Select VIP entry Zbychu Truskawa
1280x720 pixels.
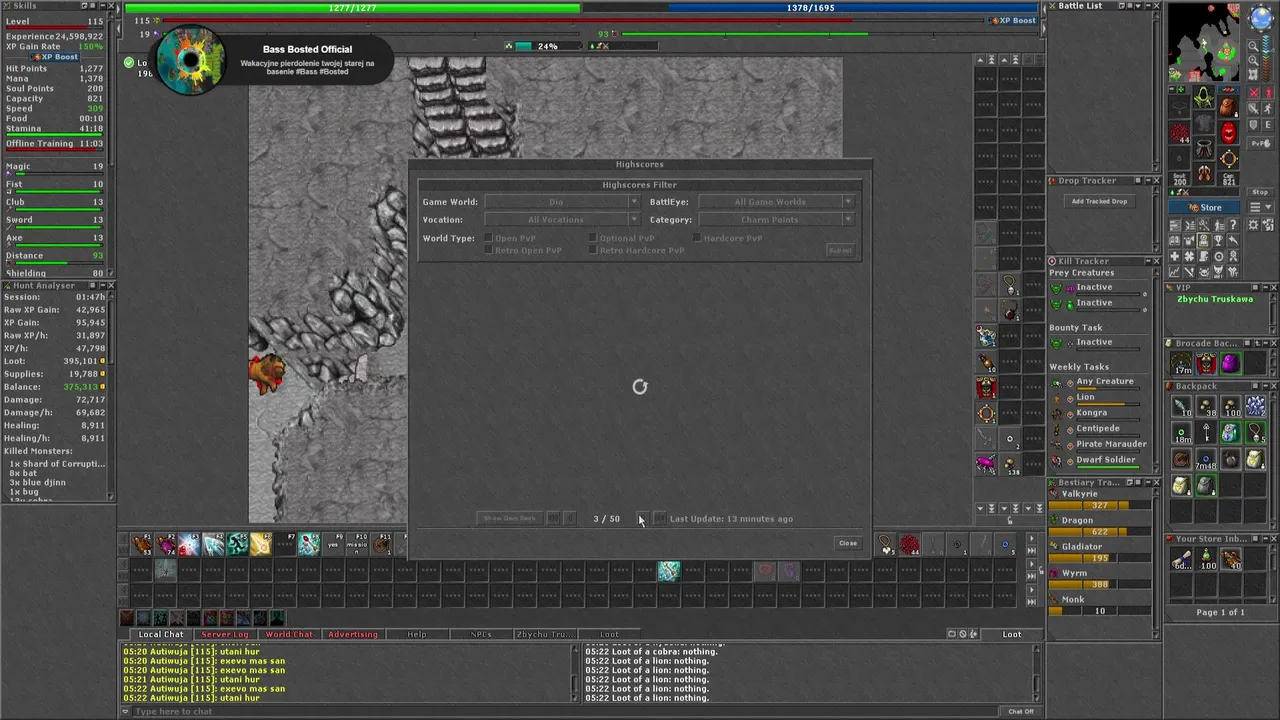coord(1215,299)
